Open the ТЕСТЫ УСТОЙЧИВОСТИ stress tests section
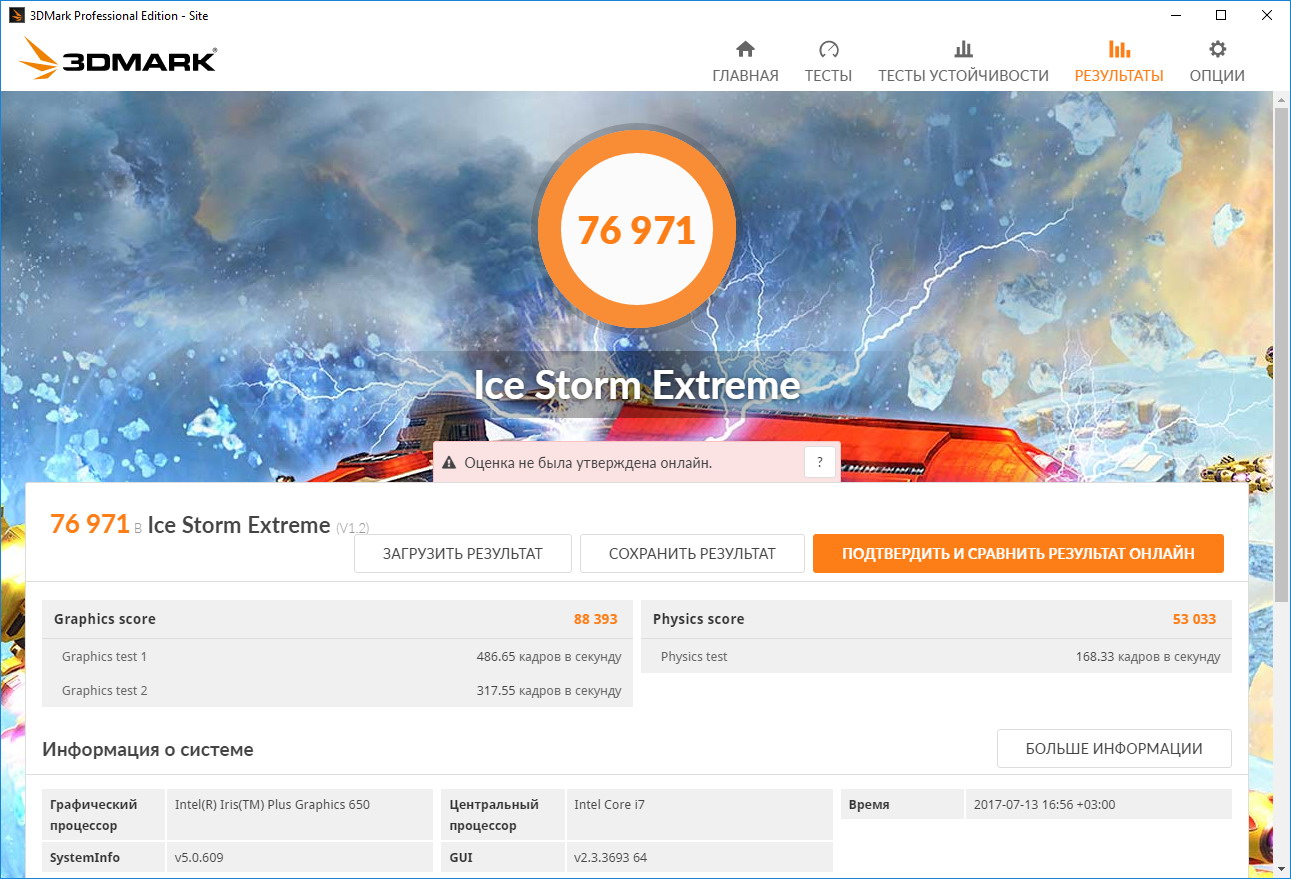The height and width of the screenshot is (879, 1291). pyautogui.click(x=963, y=62)
